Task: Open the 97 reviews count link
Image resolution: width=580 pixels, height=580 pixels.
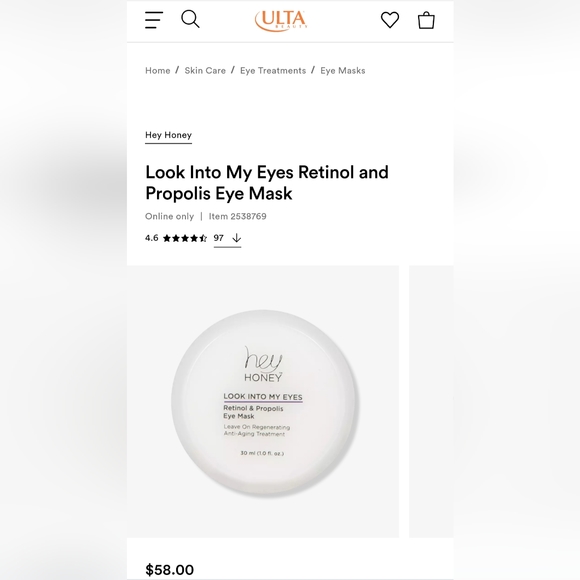Action: pos(219,238)
